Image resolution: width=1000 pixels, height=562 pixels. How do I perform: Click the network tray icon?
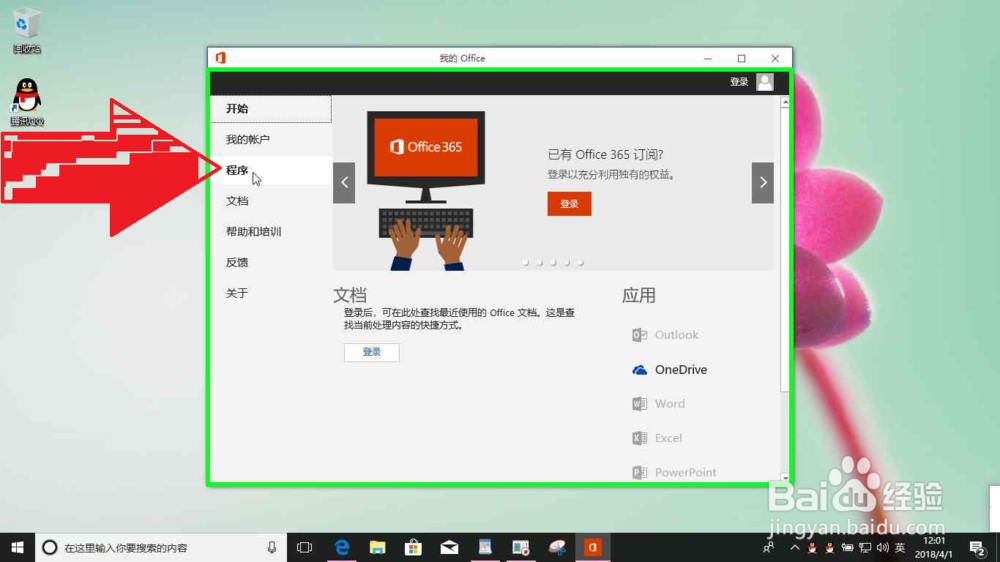865,547
